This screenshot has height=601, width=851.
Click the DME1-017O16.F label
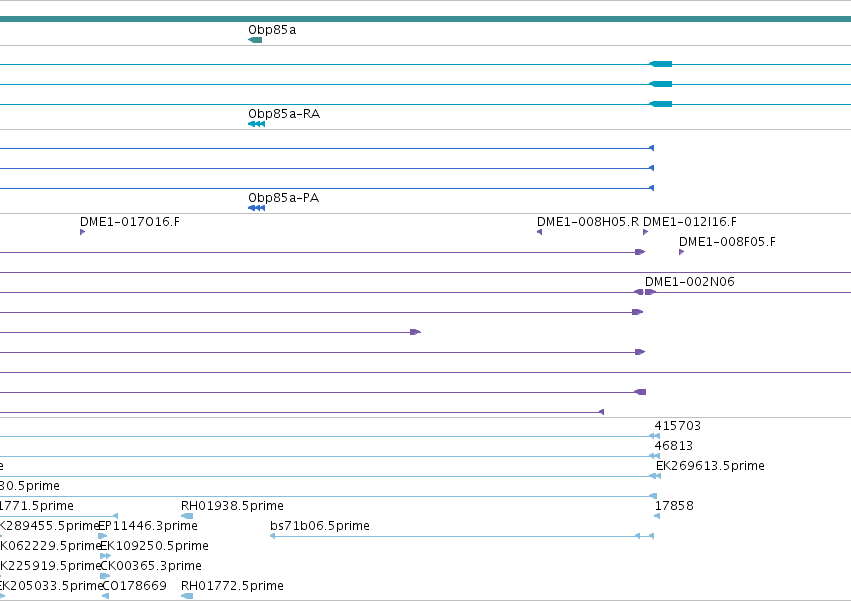click(130, 222)
